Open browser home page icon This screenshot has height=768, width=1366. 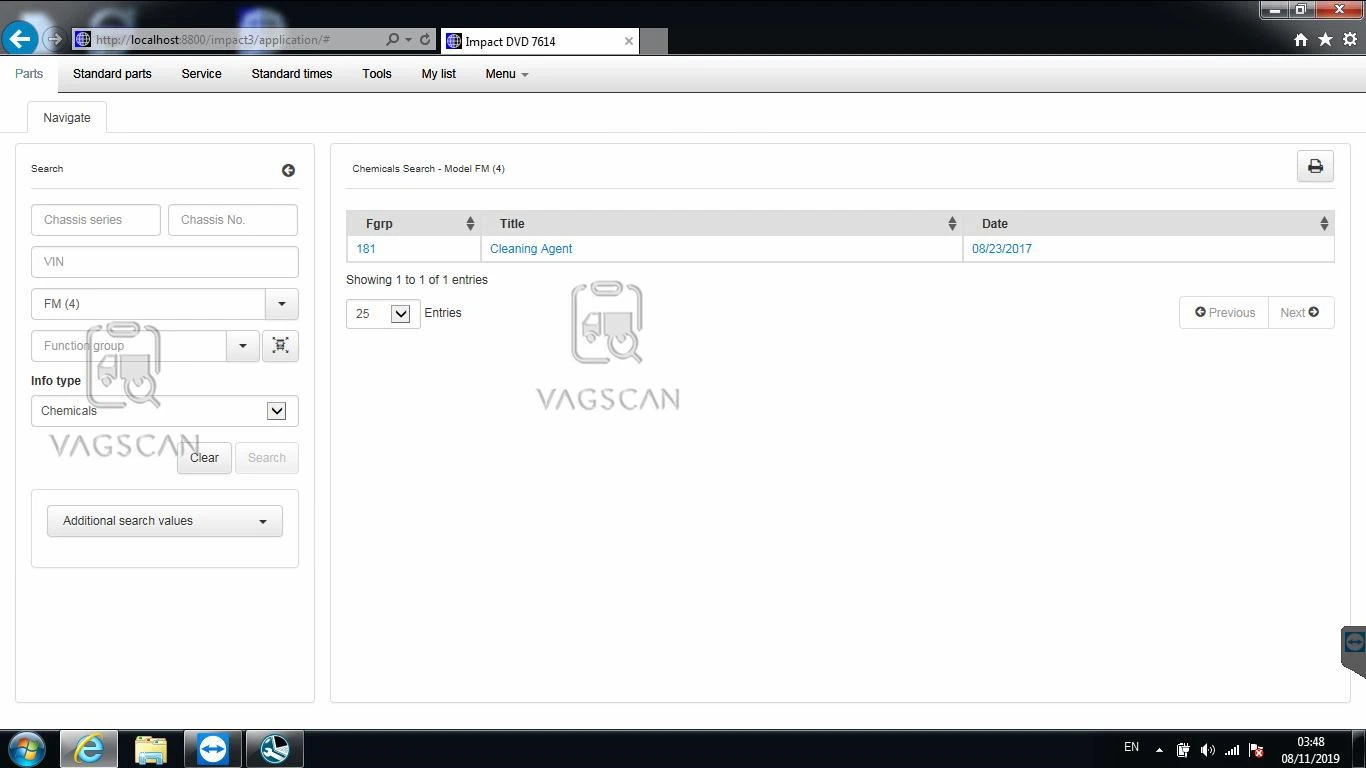click(1301, 40)
